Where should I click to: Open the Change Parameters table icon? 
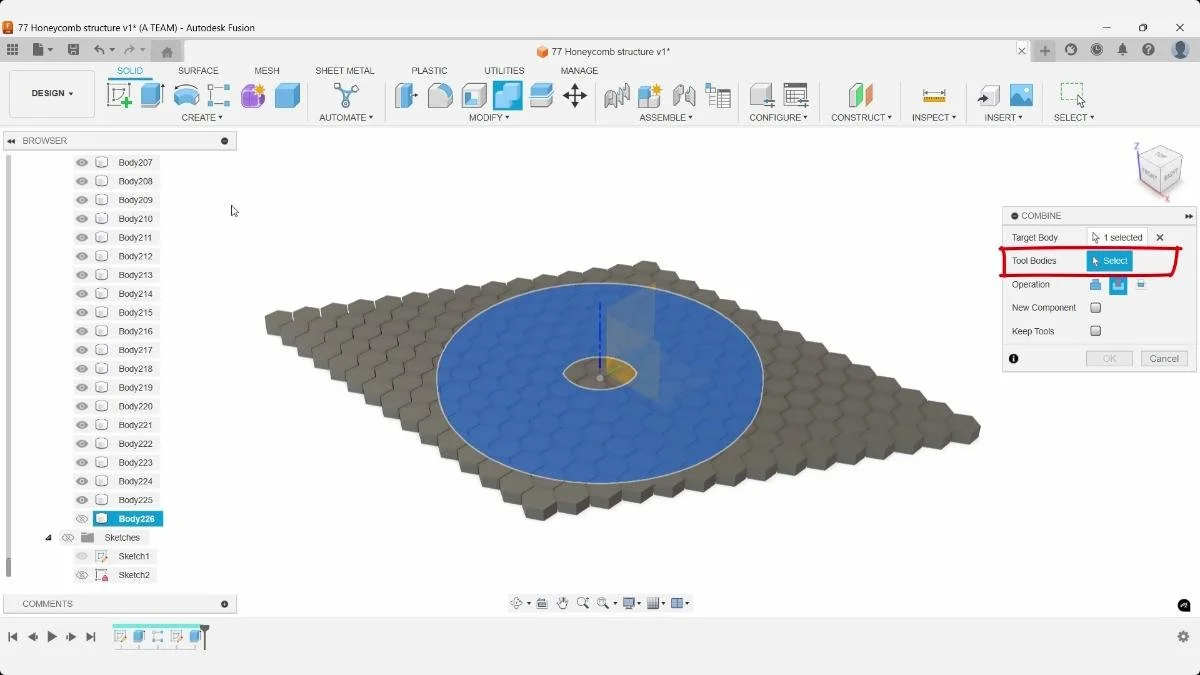pyautogui.click(x=796, y=95)
